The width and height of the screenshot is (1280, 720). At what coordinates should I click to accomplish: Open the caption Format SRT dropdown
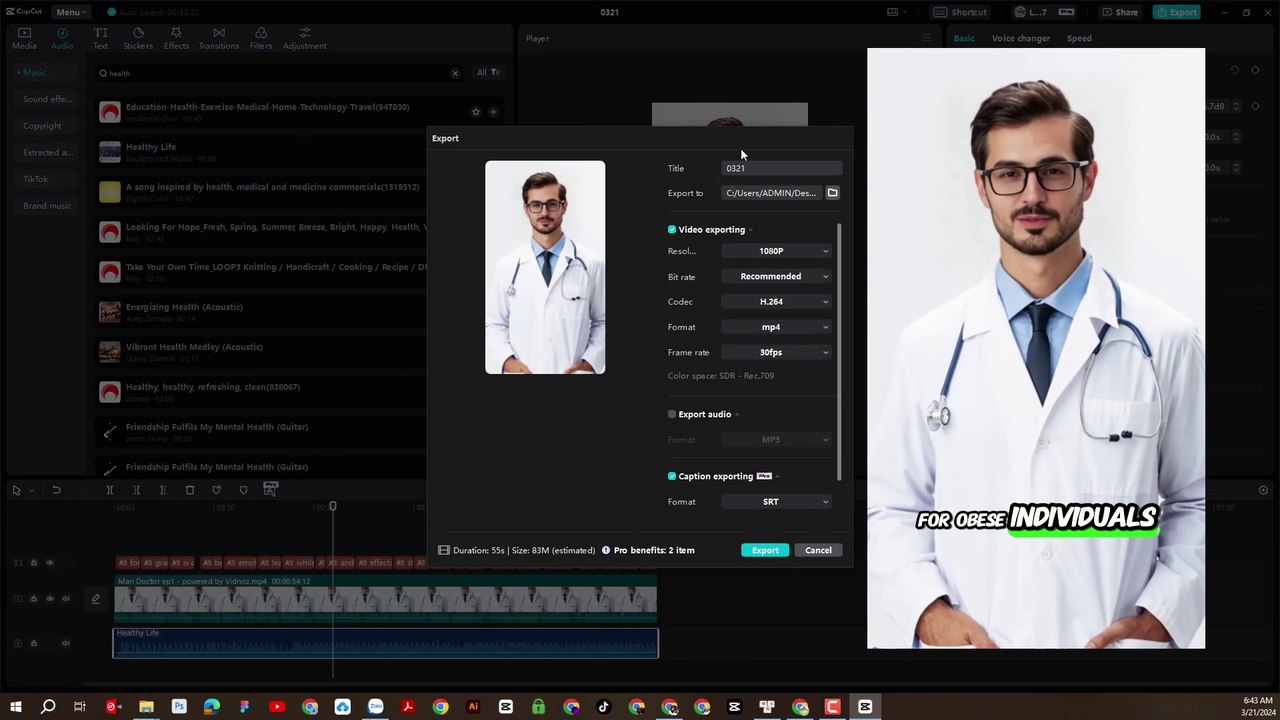click(x=777, y=502)
